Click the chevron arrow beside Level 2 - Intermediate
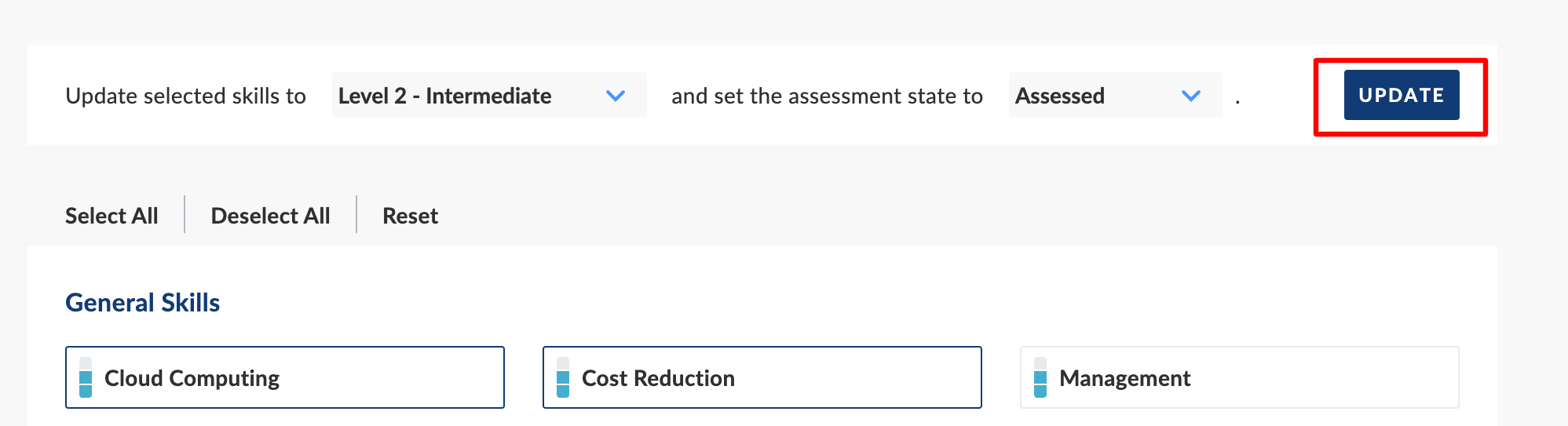Screen dimensions: 1568x426 616,96
